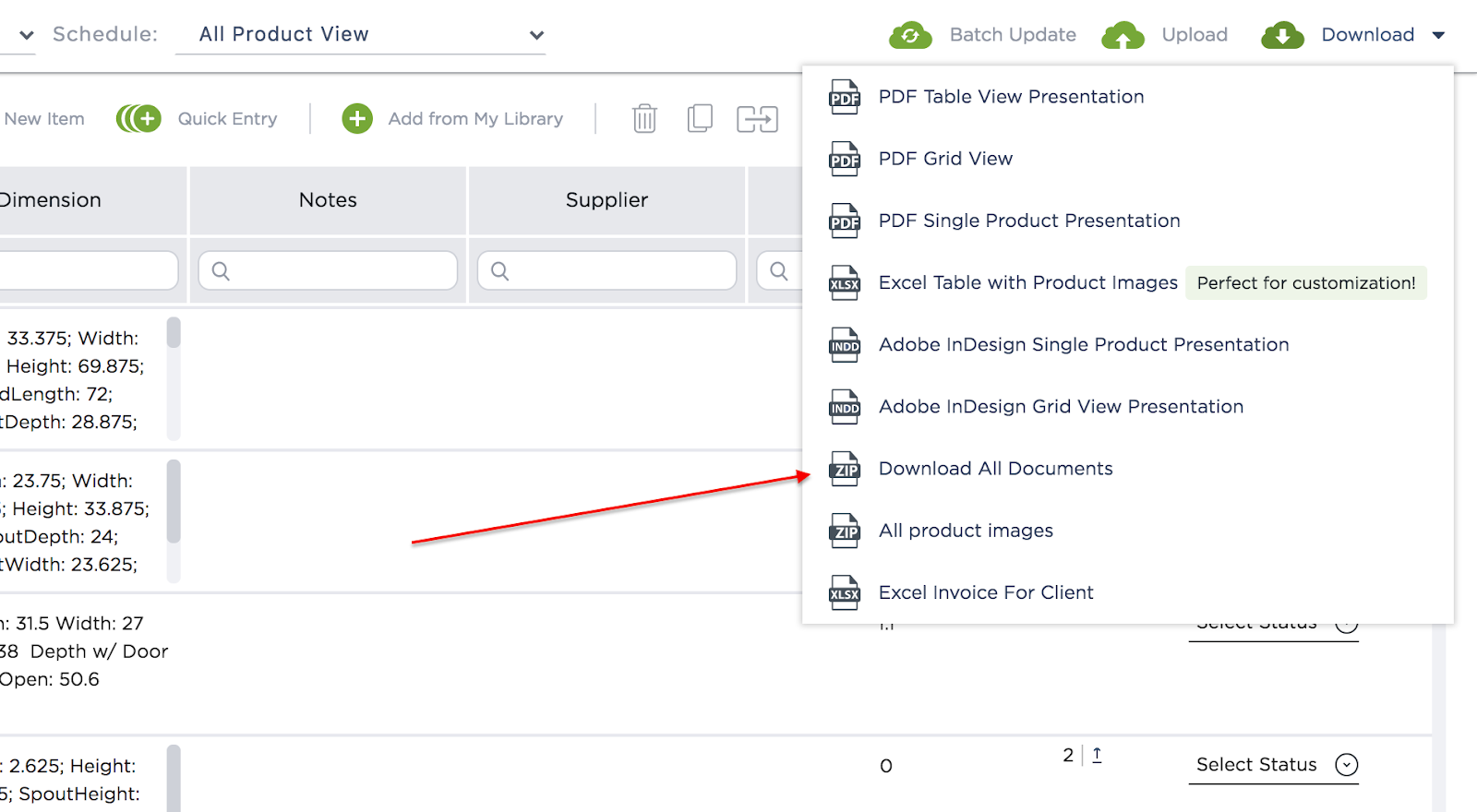Click the Quick Entry button label
Image resolution: width=1477 pixels, height=812 pixels.
(227, 119)
